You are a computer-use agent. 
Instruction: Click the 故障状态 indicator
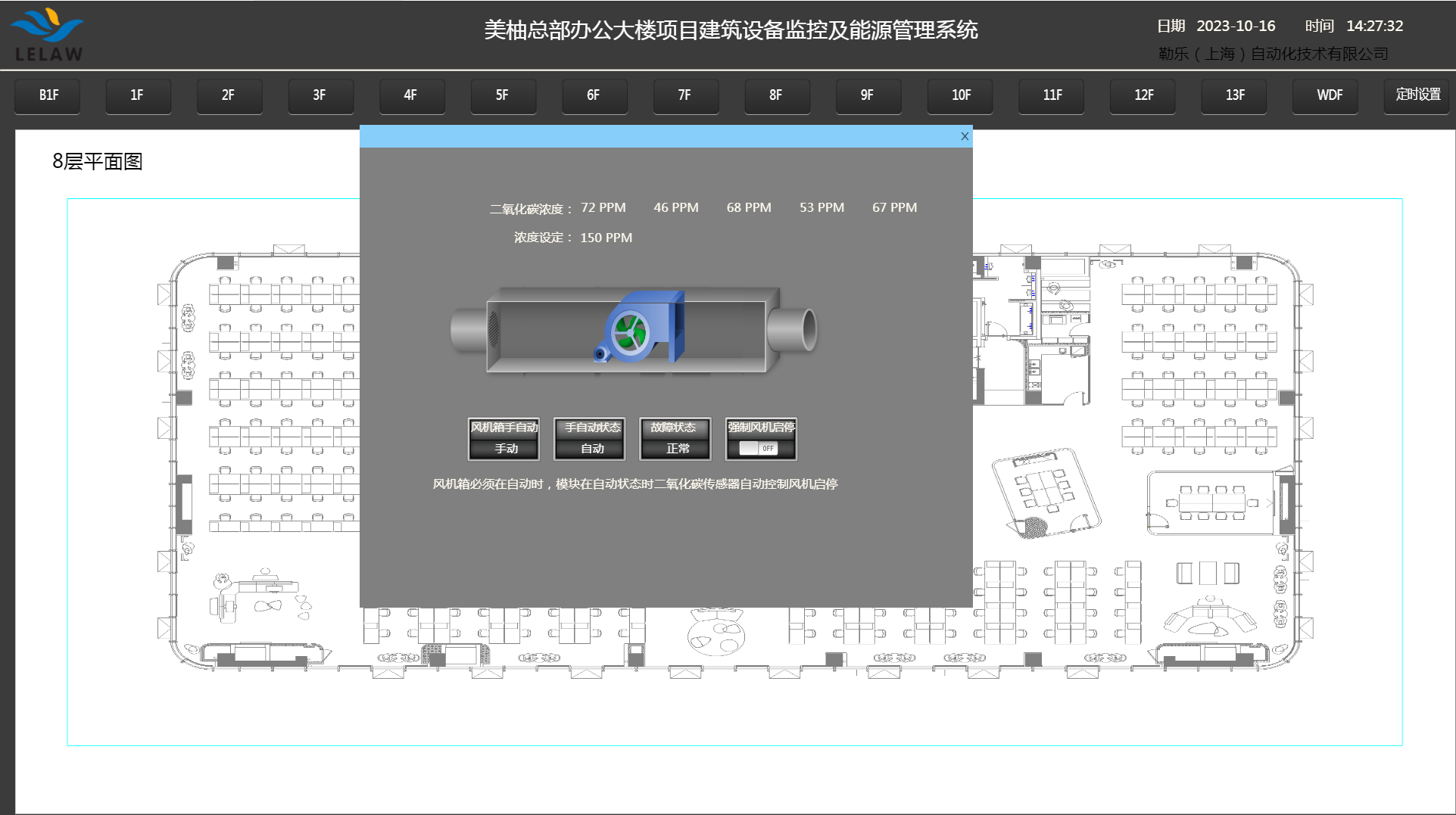click(675, 439)
